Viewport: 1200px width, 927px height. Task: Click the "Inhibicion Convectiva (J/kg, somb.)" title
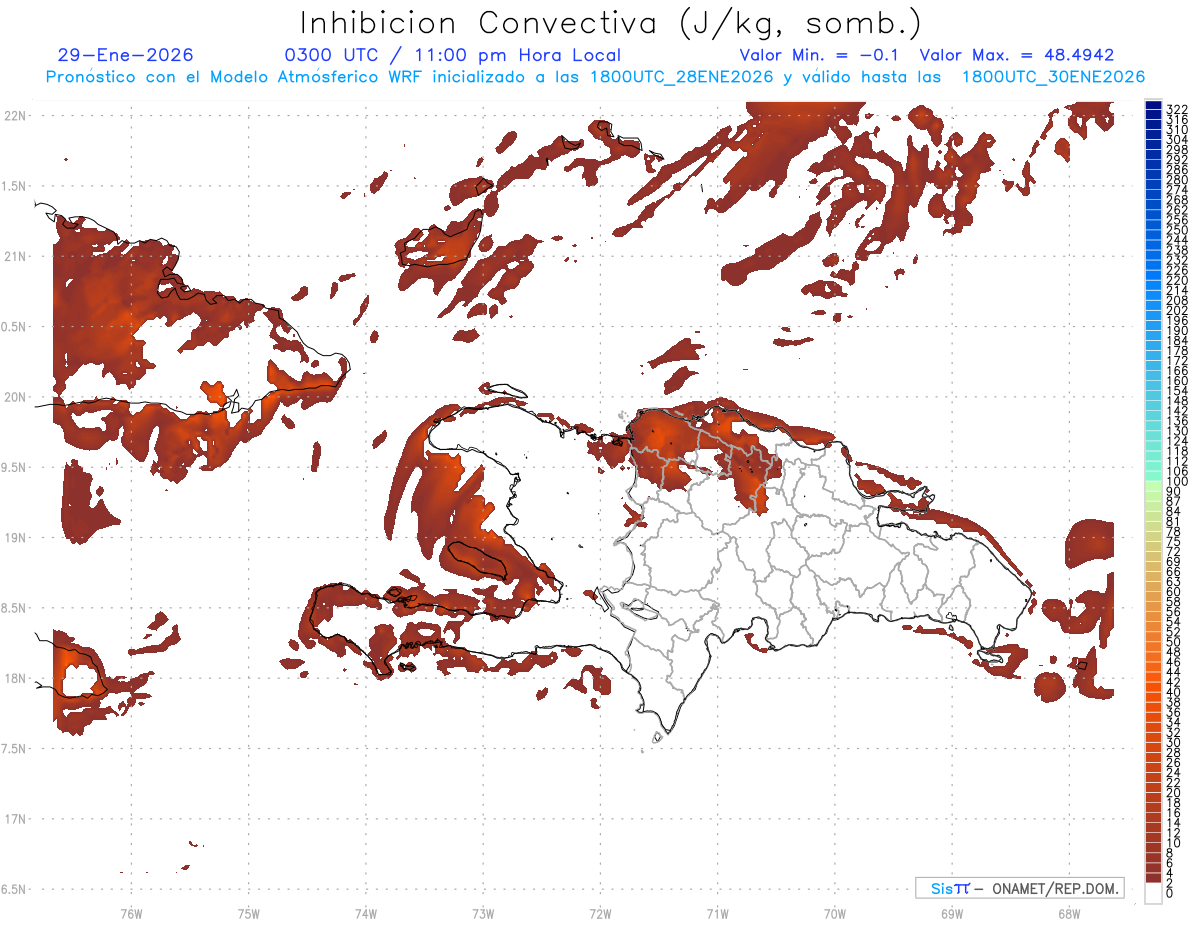coord(611,23)
